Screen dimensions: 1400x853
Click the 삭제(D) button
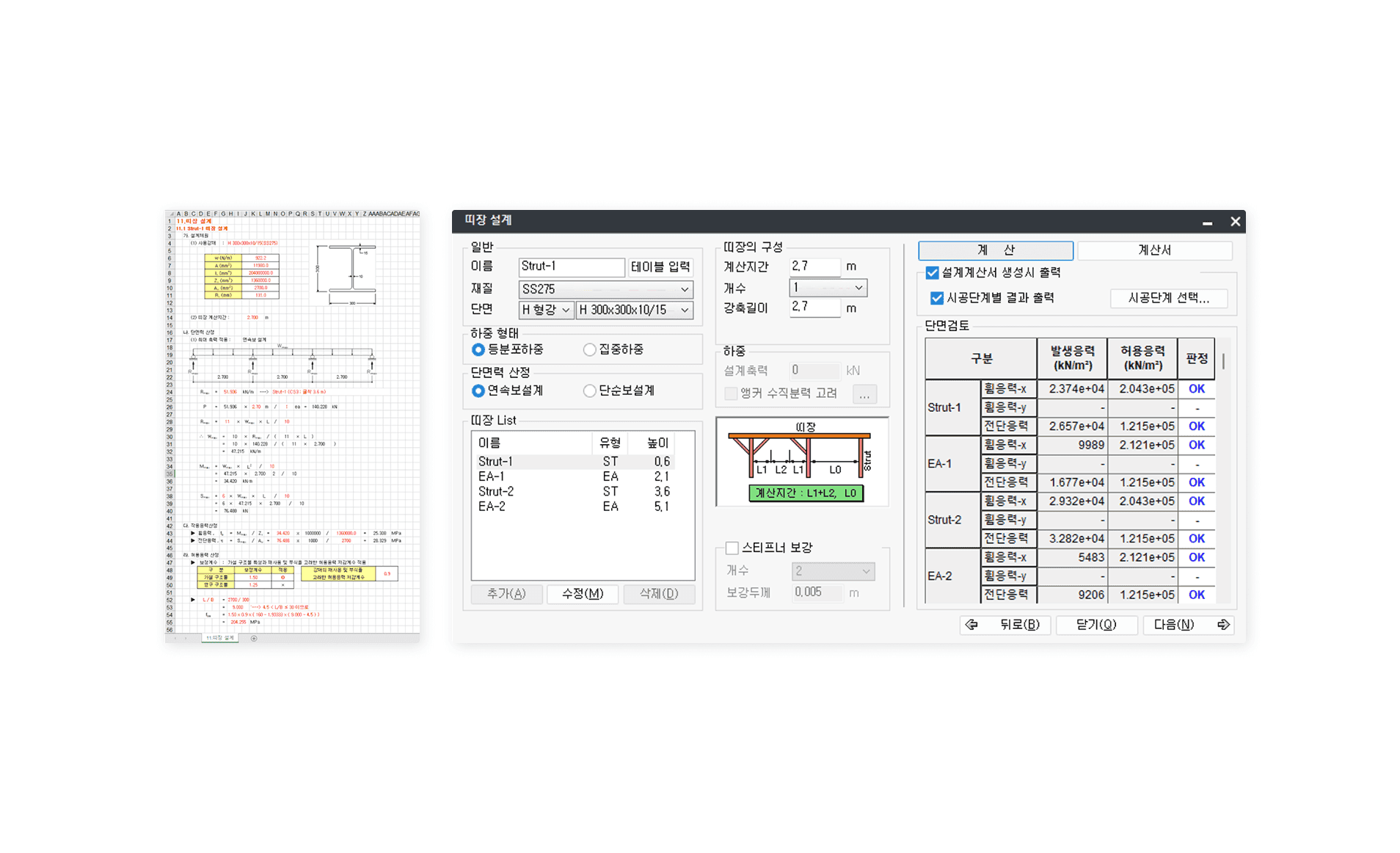tap(659, 594)
